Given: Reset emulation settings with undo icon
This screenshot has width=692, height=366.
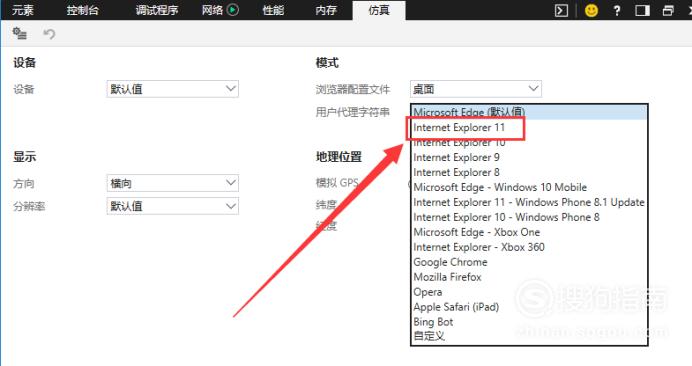Looking at the screenshot, I should pos(49,34).
